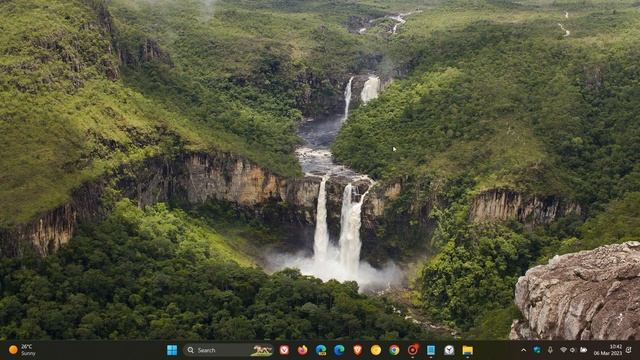
Task: Click the taskbar Search box
Action: (228, 350)
